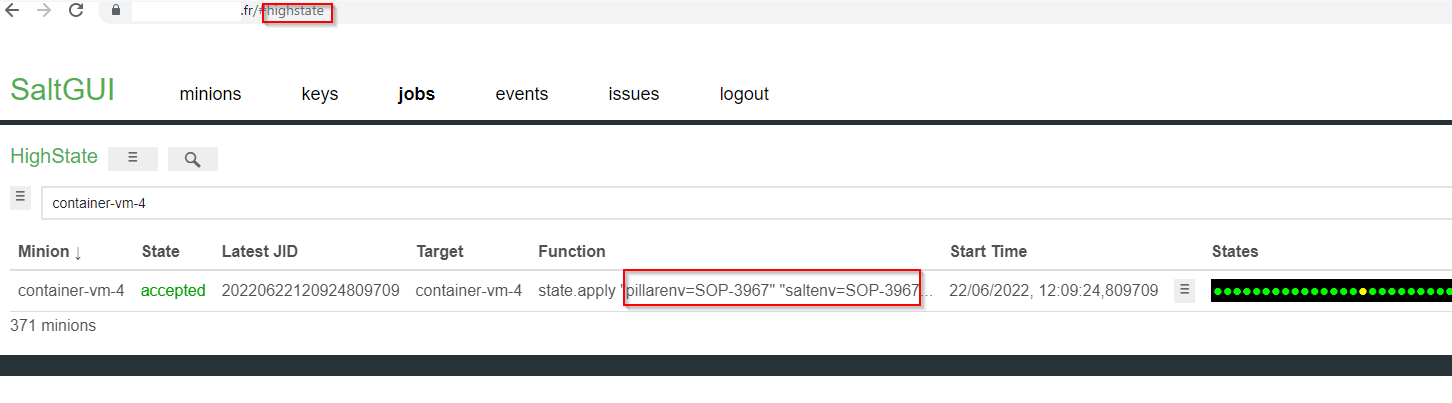Open the minions page
The image size is (1452, 403).
pyautogui.click(x=210, y=94)
